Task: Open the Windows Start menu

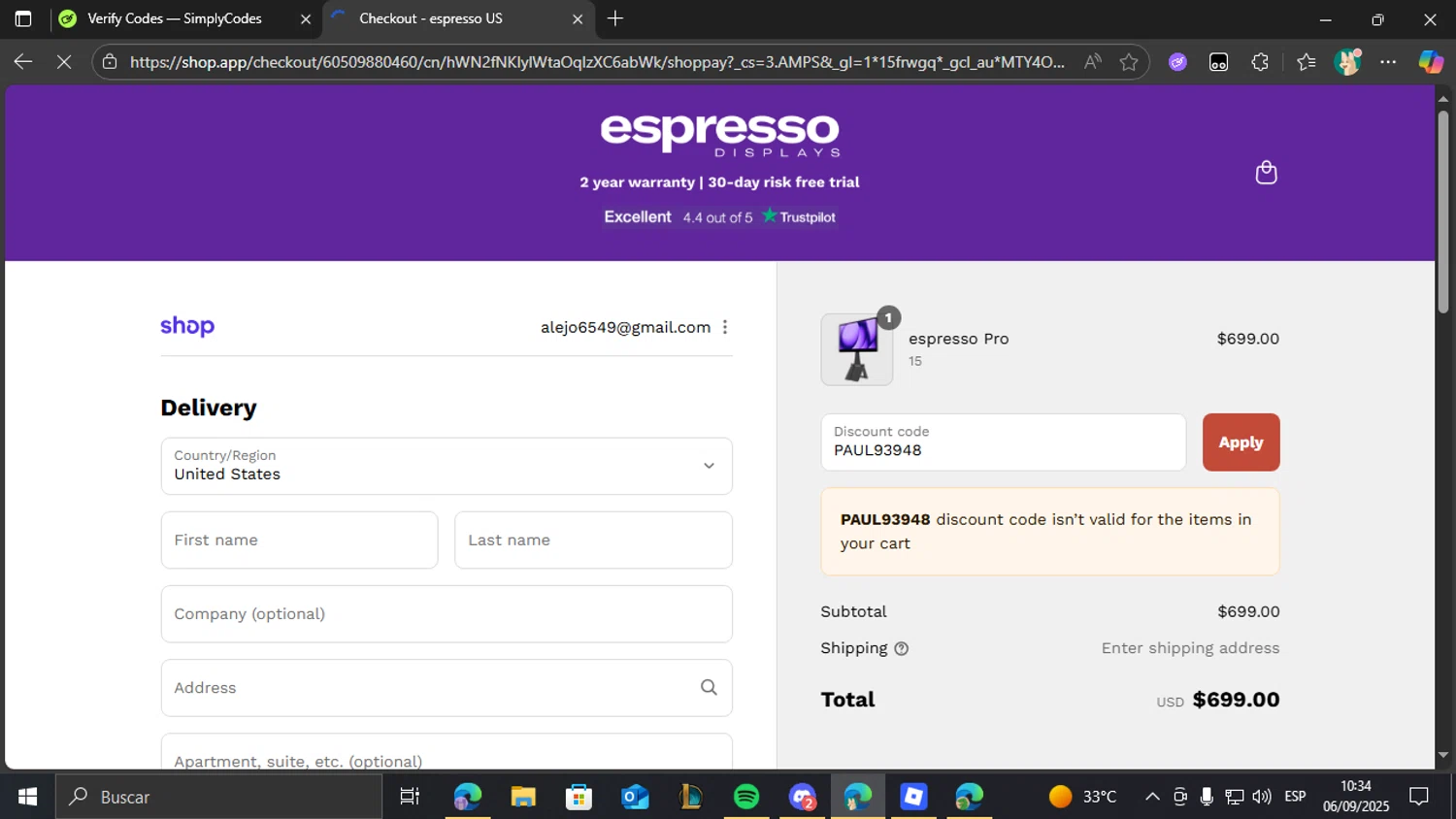Action: 27,797
